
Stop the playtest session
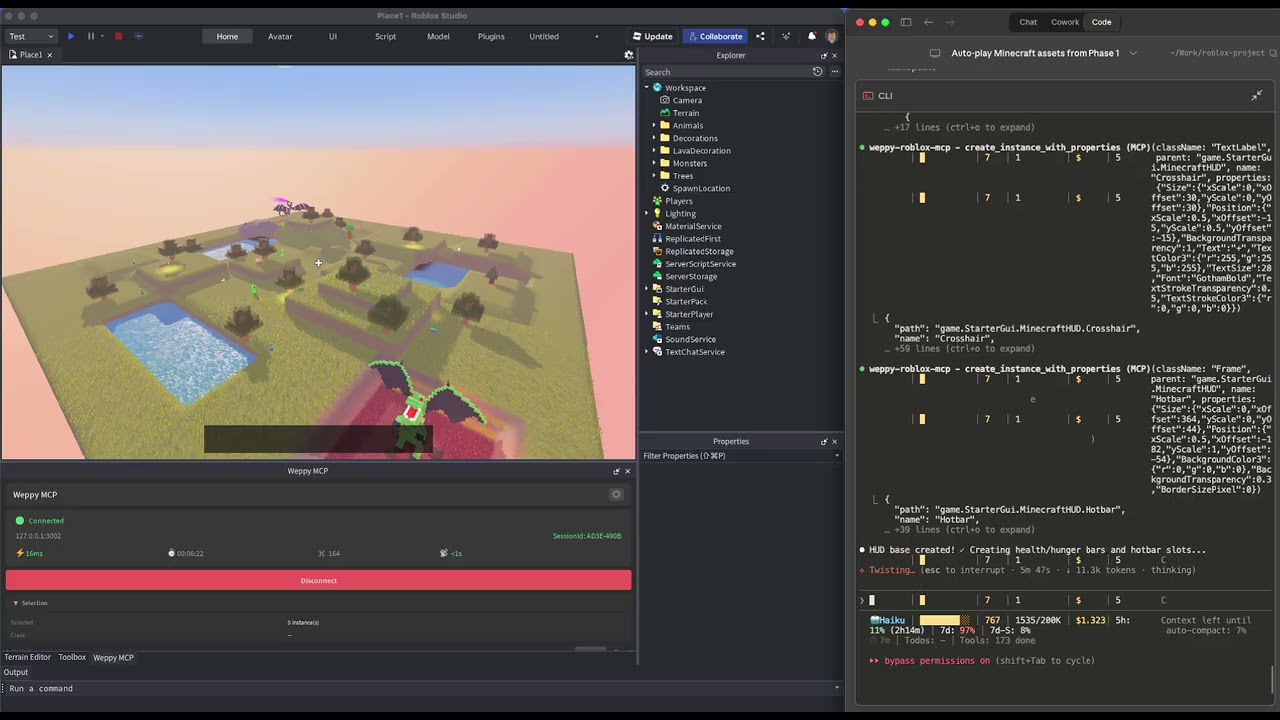[x=118, y=36]
